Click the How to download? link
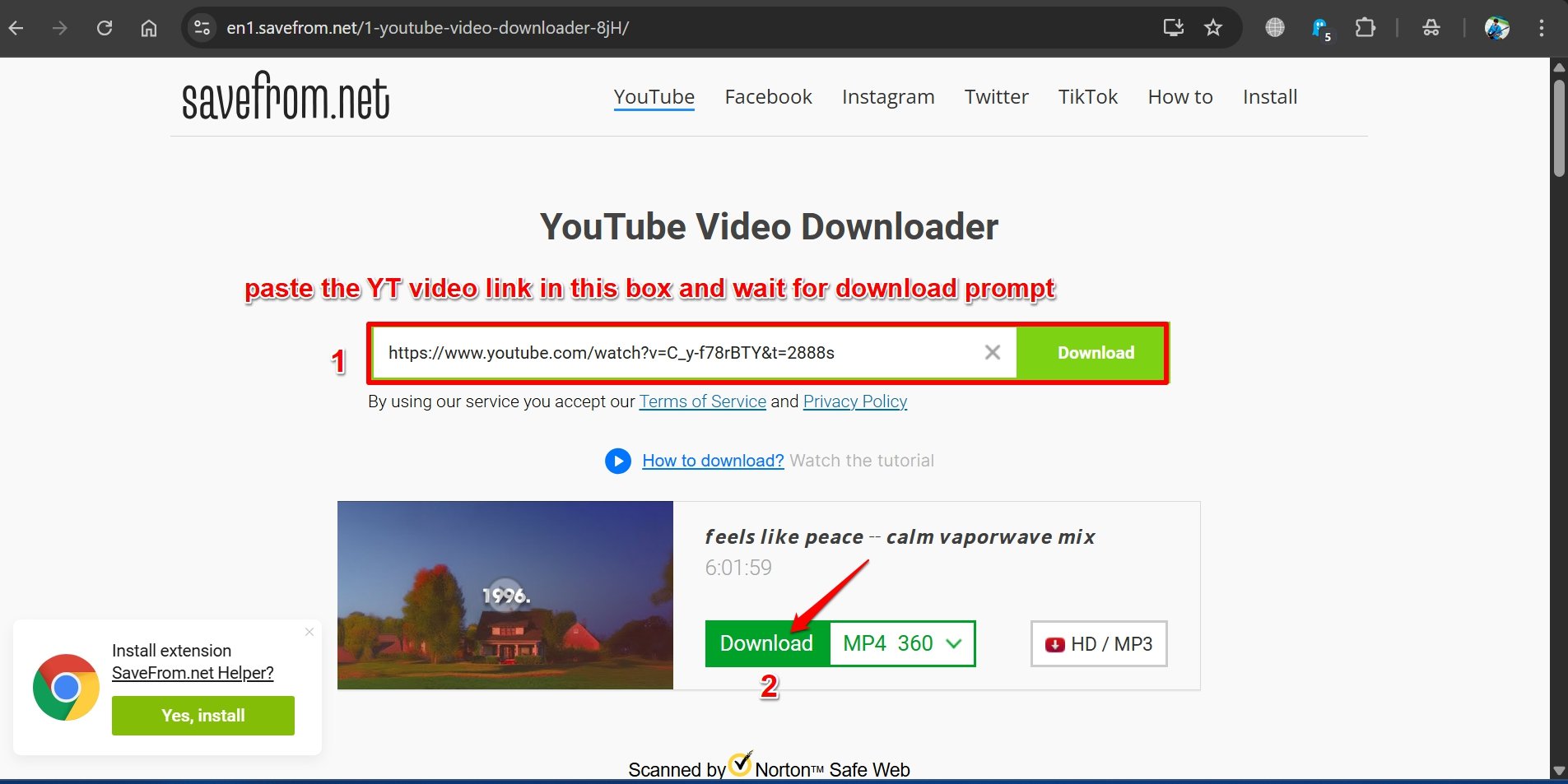Screen dimensions: 1568x784 click(713, 461)
